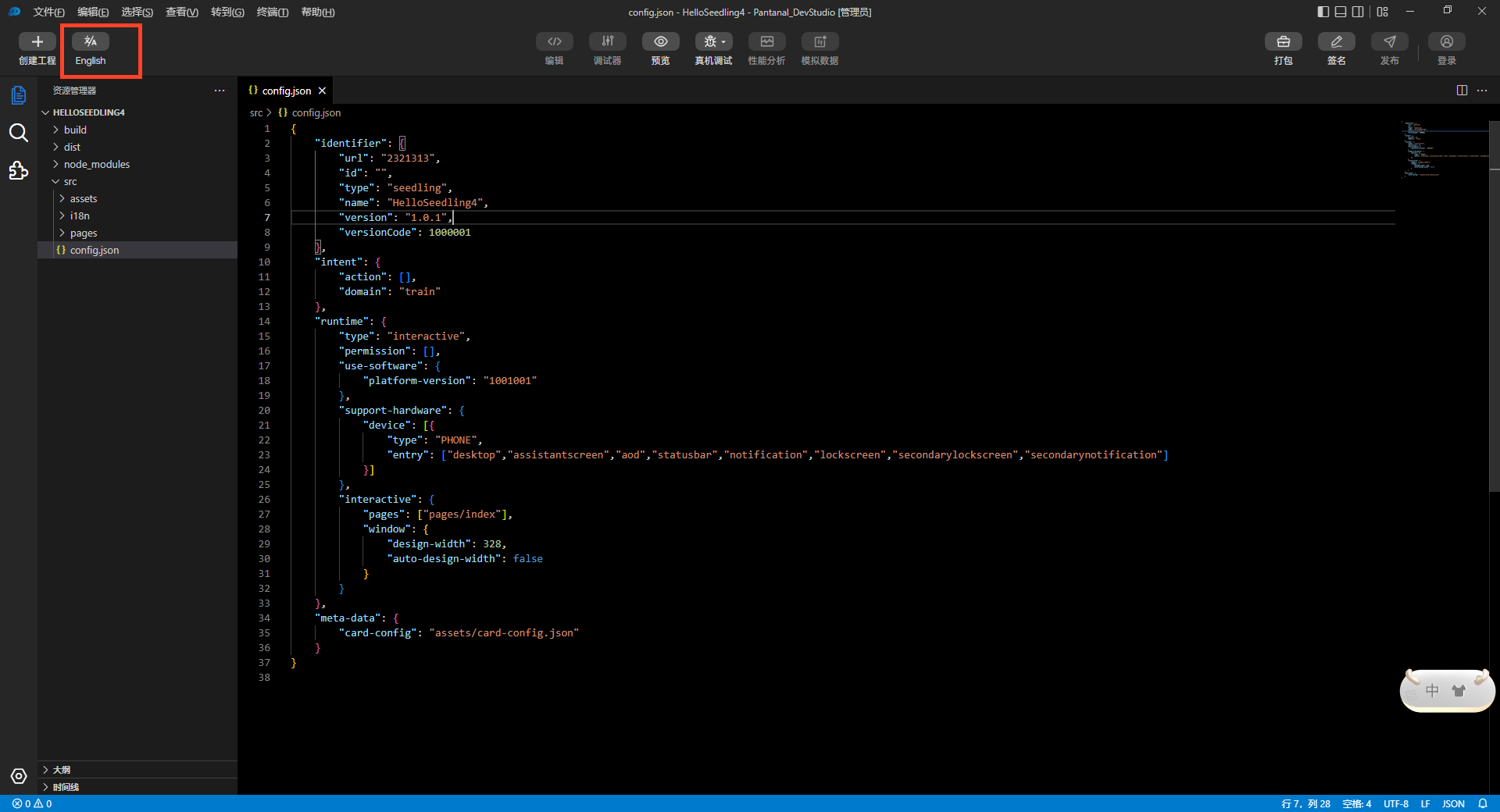This screenshot has width=1500, height=812.
Task: Open the debugger (调试器) tool
Action: tap(608, 41)
